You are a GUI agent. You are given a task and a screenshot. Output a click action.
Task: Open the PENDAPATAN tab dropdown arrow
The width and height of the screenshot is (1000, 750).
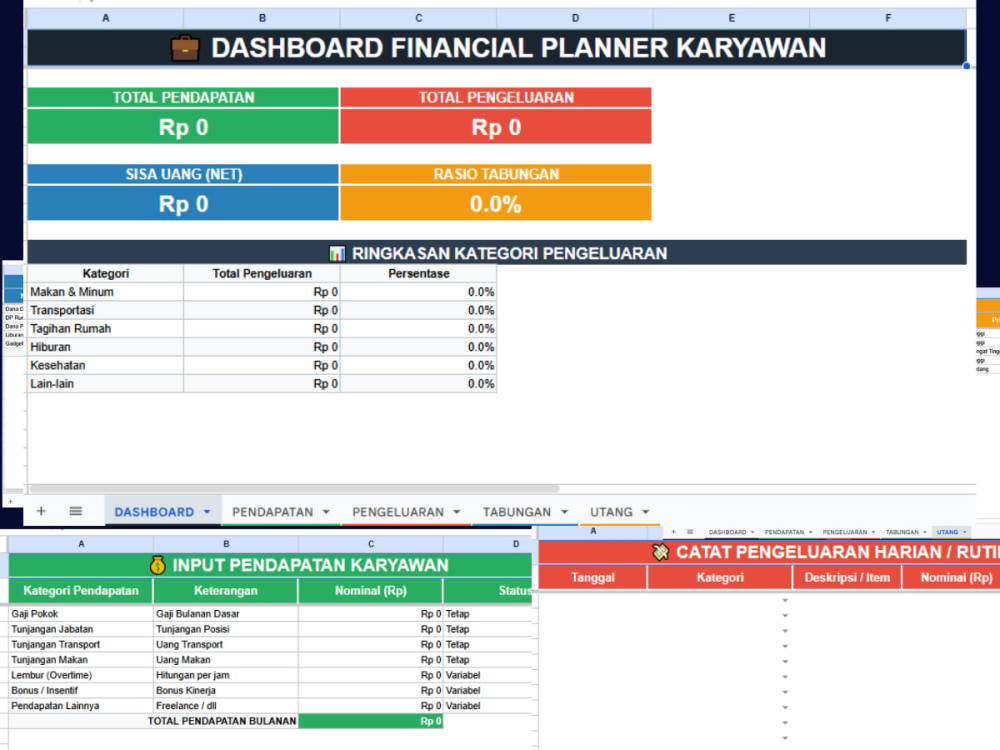click(326, 511)
